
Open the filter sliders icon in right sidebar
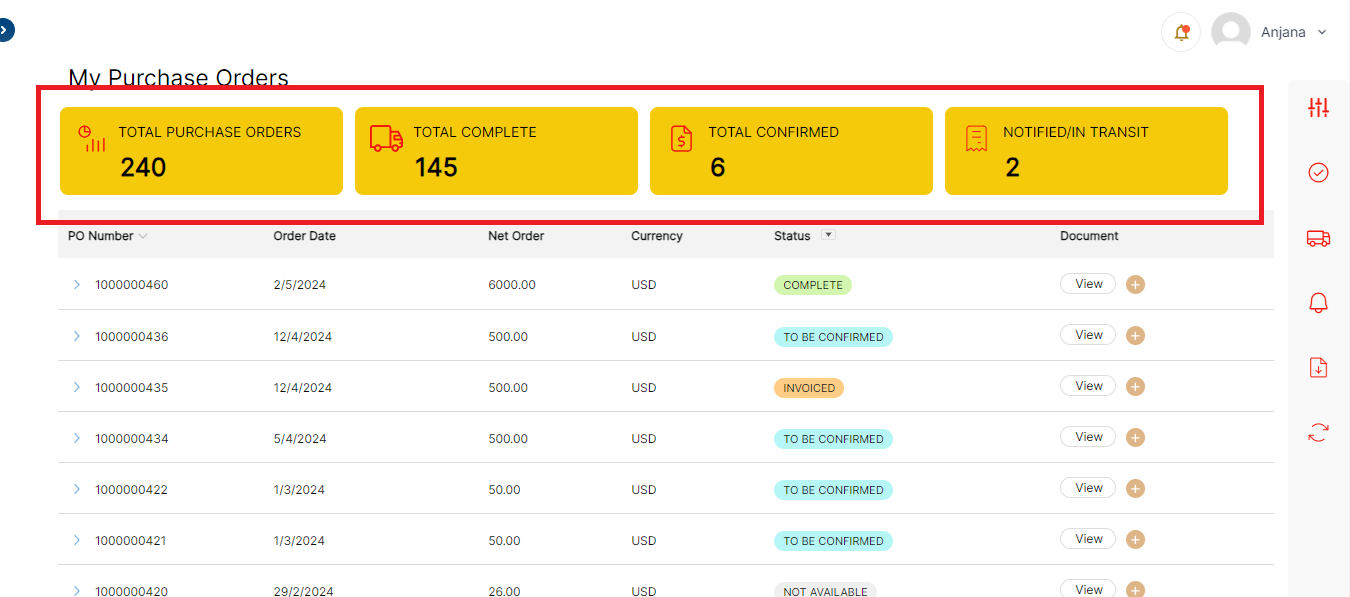[1318, 108]
